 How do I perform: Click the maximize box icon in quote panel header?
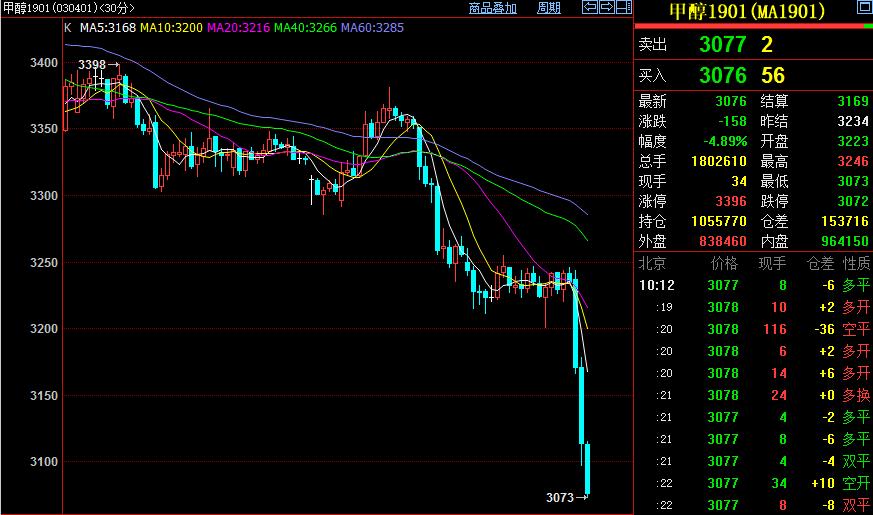(x=863, y=8)
